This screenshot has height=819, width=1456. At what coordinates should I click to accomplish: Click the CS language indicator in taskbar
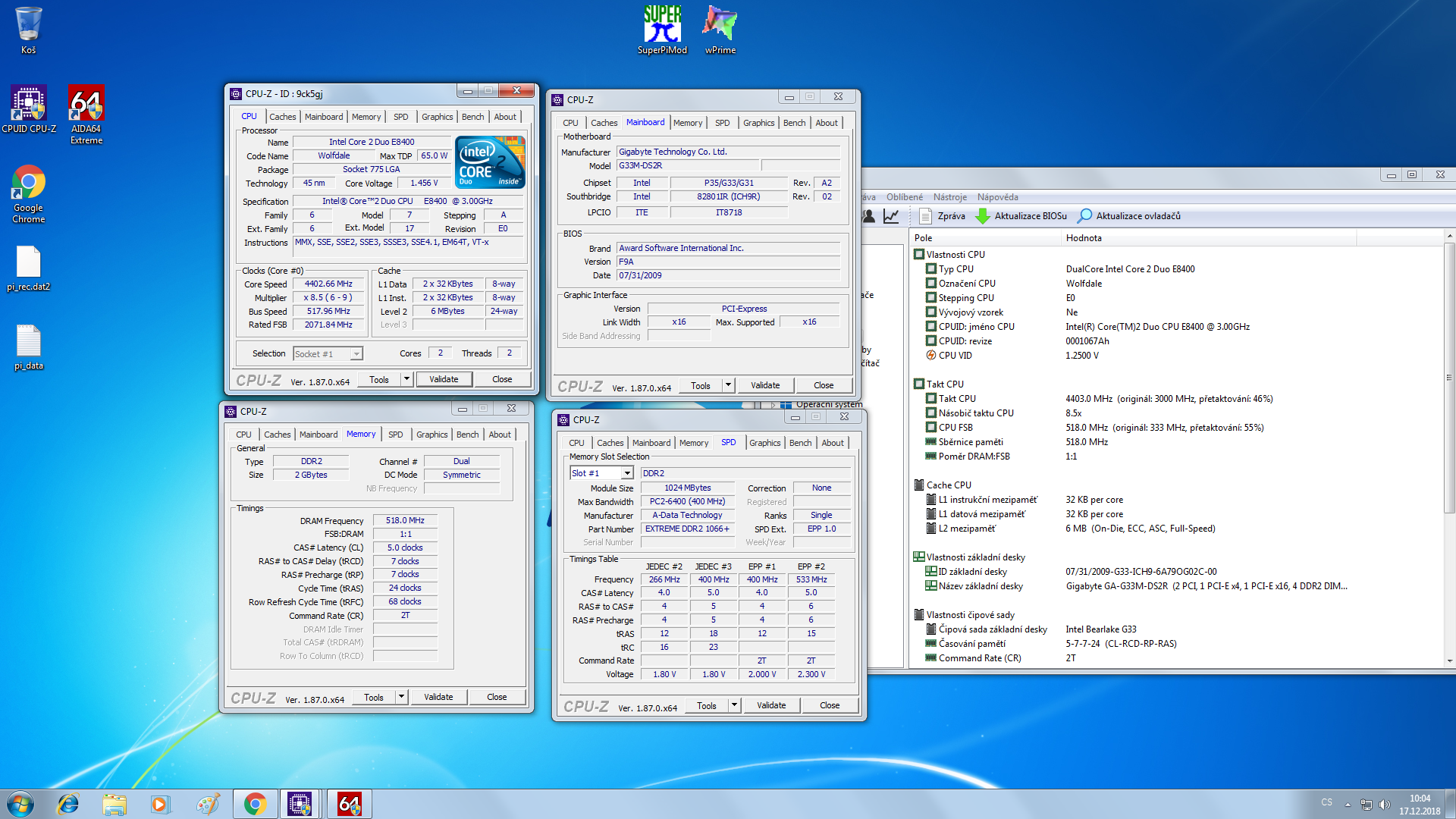click(1326, 802)
